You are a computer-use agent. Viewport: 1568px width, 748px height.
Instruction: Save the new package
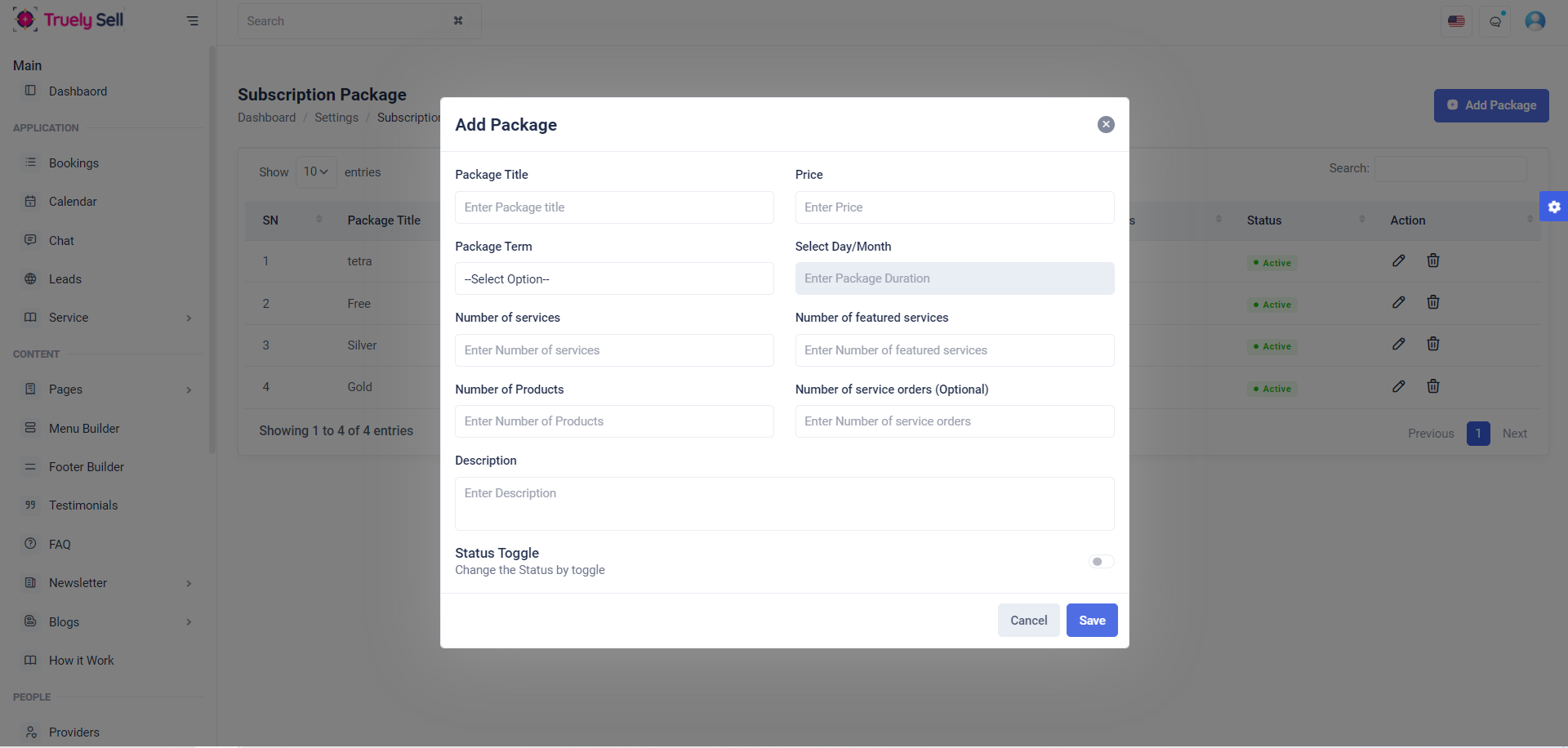pyautogui.click(x=1092, y=620)
